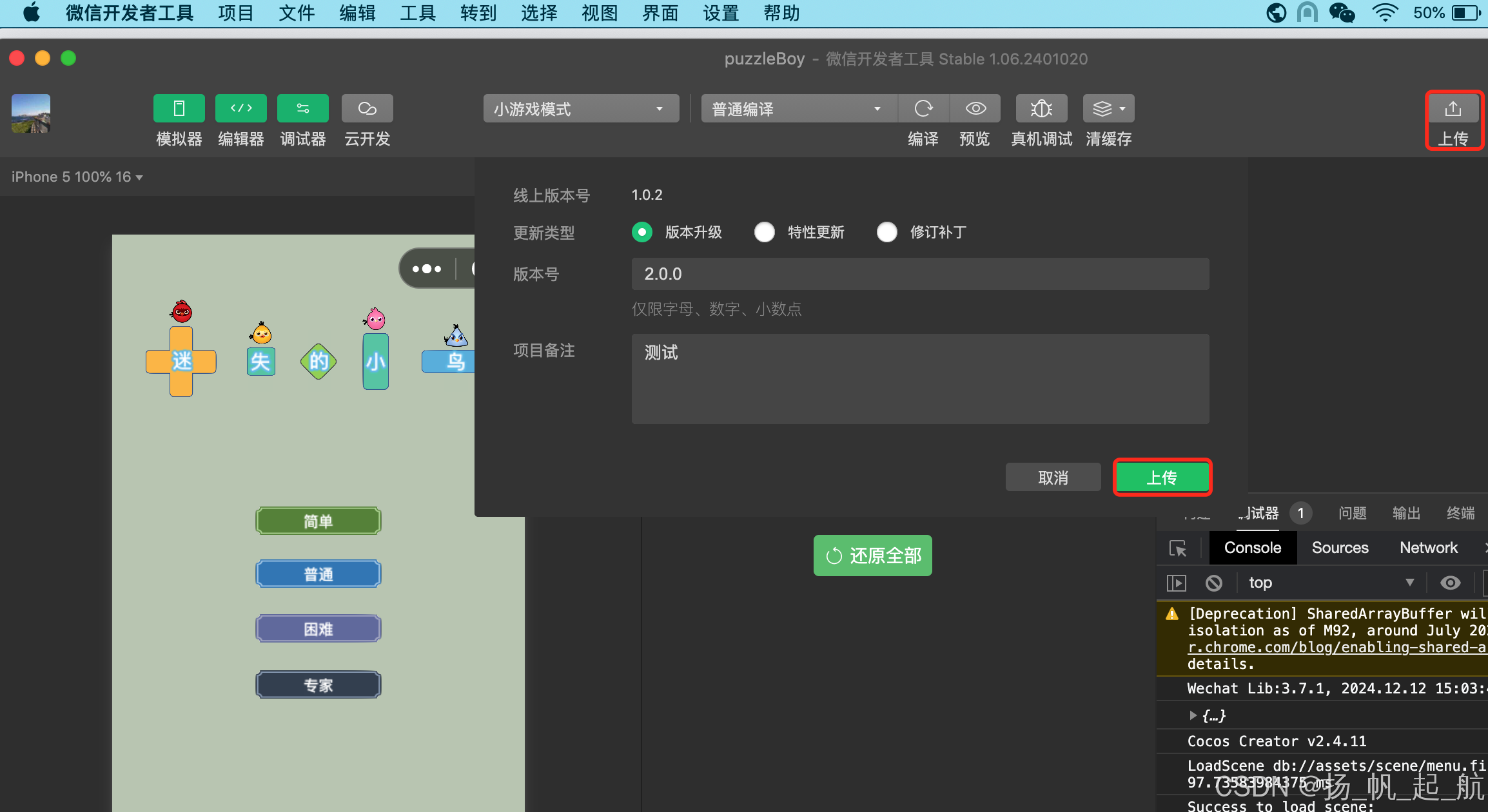This screenshot has width=1488, height=812.
Task: Switch to the Network tab
Action: (x=1429, y=548)
